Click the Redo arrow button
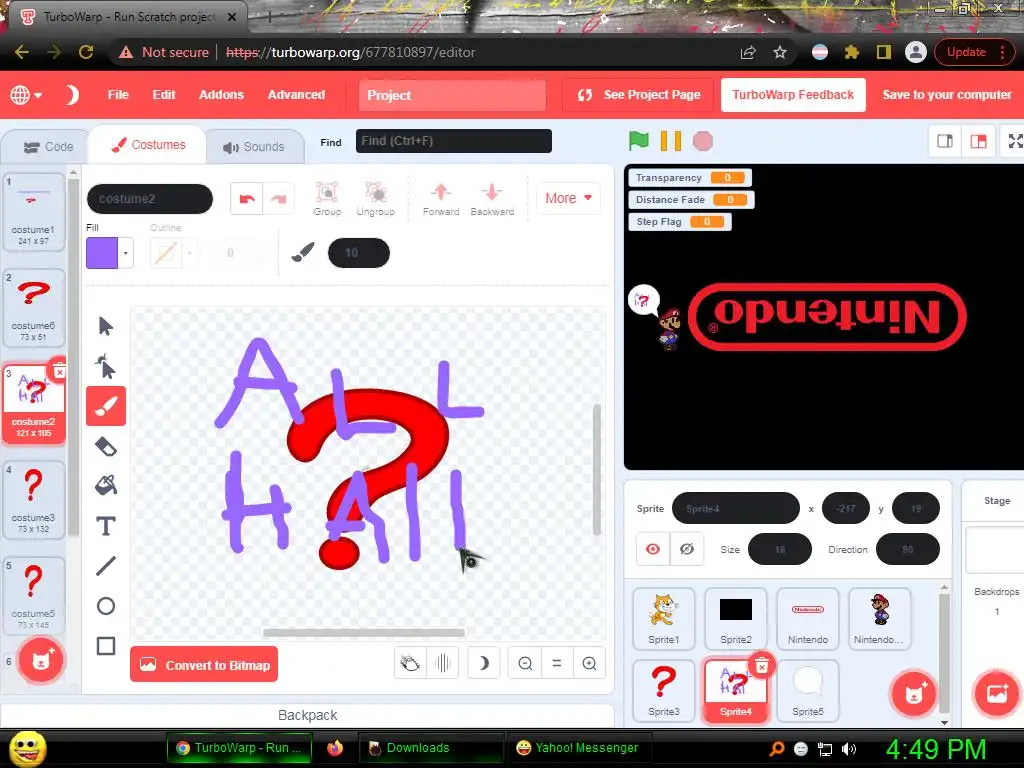This screenshot has width=1024, height=768. click(x=278, y=199)
